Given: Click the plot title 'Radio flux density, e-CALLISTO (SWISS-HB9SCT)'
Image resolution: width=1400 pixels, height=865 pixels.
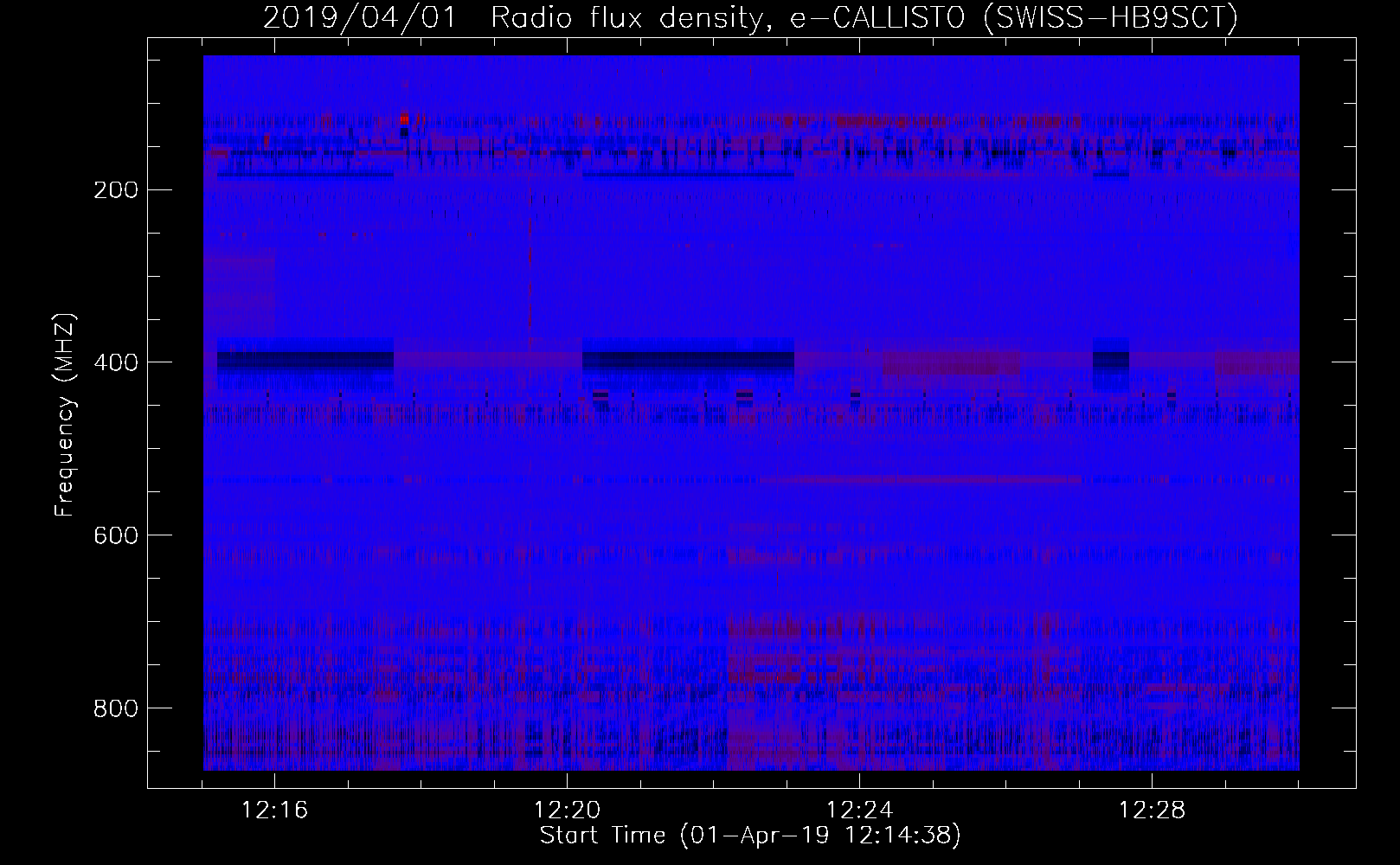Looking at the screenshot, I should tap(864, 18).
